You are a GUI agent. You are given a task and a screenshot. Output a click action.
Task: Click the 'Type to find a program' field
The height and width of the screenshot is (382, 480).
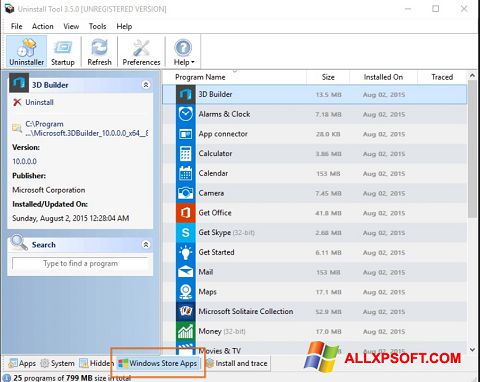[x=80, y=263]
